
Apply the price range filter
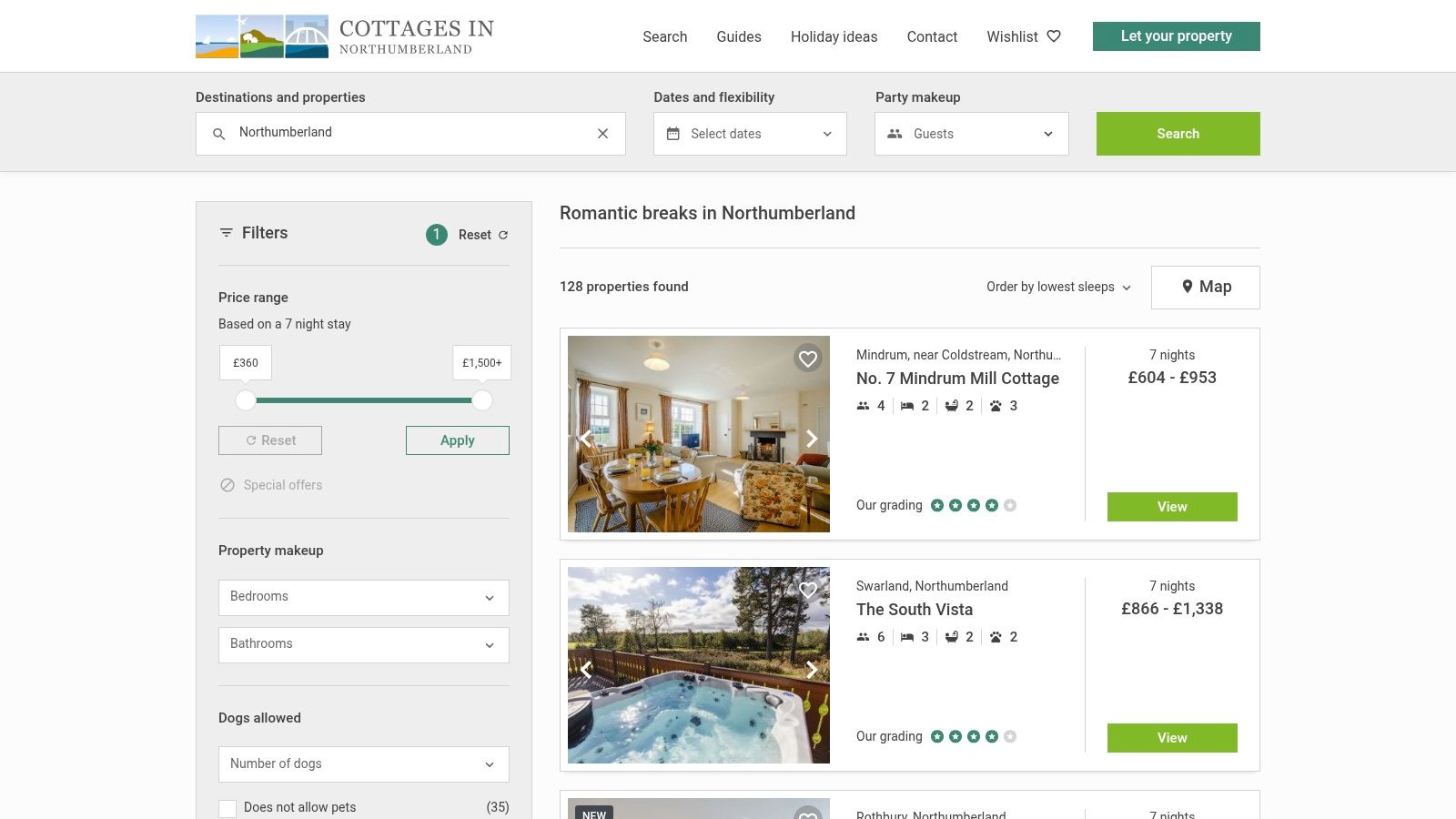coord(458,440)
